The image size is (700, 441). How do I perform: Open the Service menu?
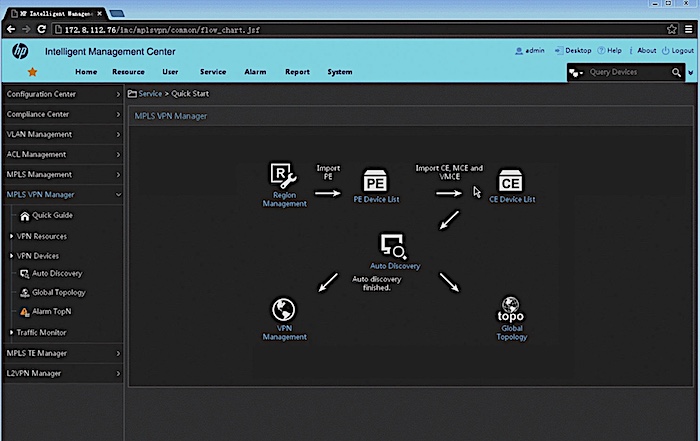click(x=213, y=72)
